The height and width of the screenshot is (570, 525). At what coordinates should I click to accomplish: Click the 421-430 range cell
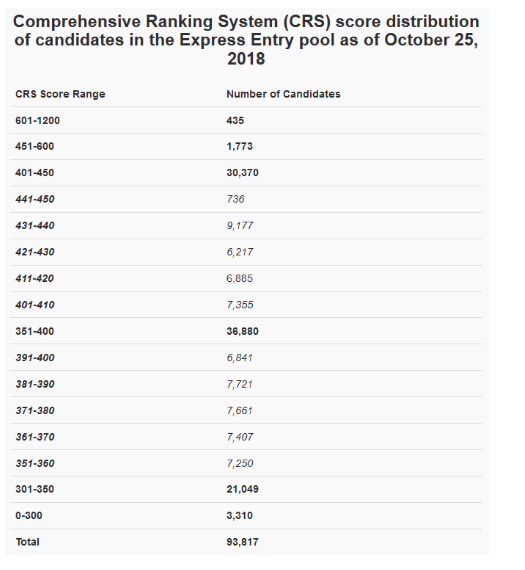pos(35,252)
